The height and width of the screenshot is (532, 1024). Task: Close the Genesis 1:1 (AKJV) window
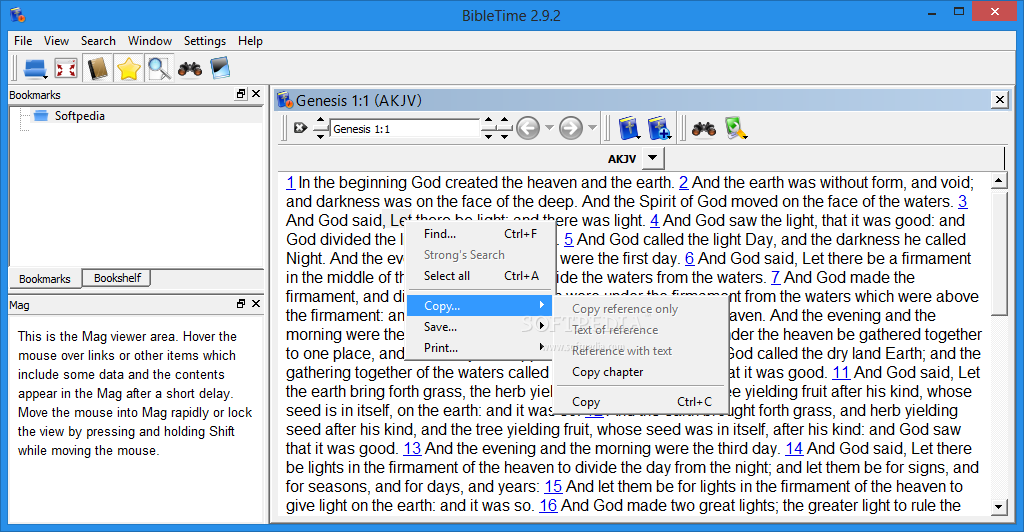coord(999,100)
